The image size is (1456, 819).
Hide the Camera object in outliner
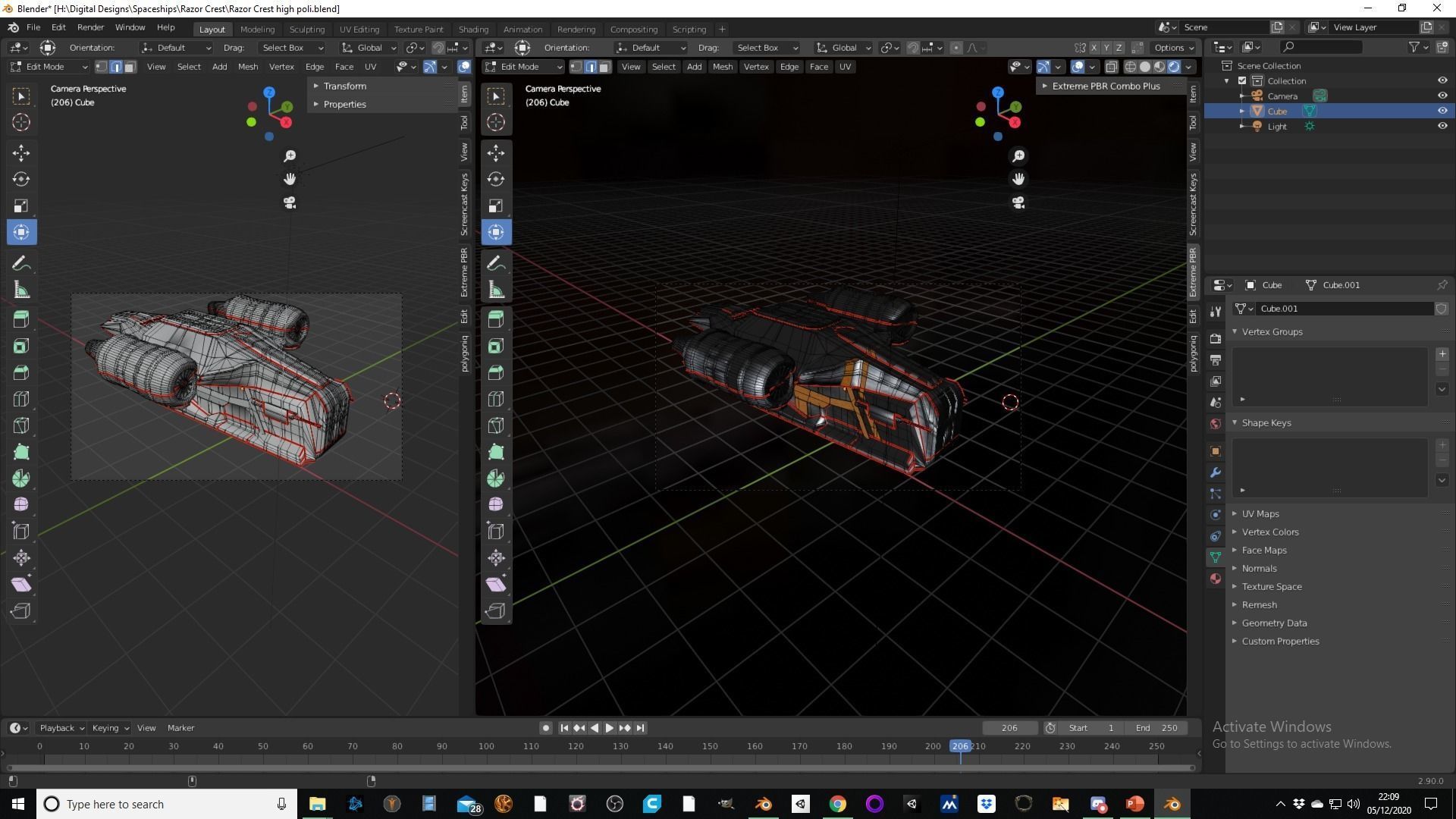[1442, 96]
